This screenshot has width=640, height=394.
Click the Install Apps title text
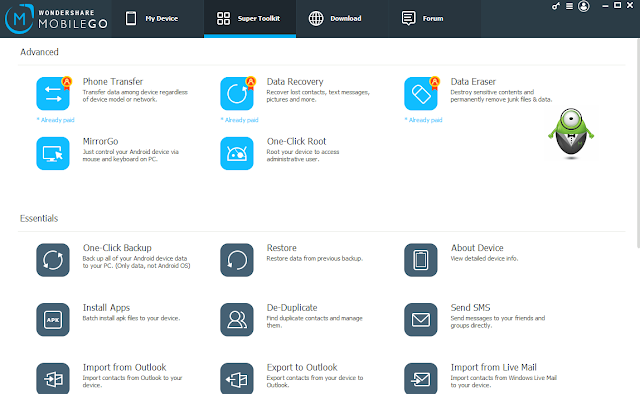[x=106, y=308]
